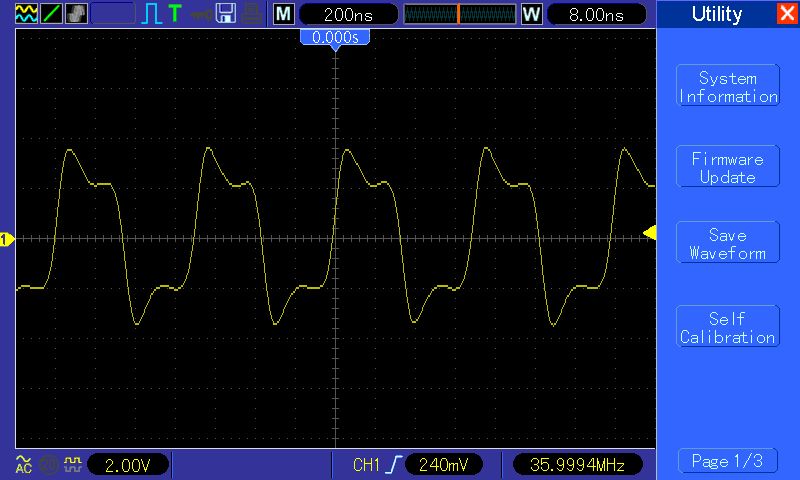Toggle the rising edge trigger slope icon
Image resolution: width=800 pixels, height=480 pixels.
coord(395,465)
